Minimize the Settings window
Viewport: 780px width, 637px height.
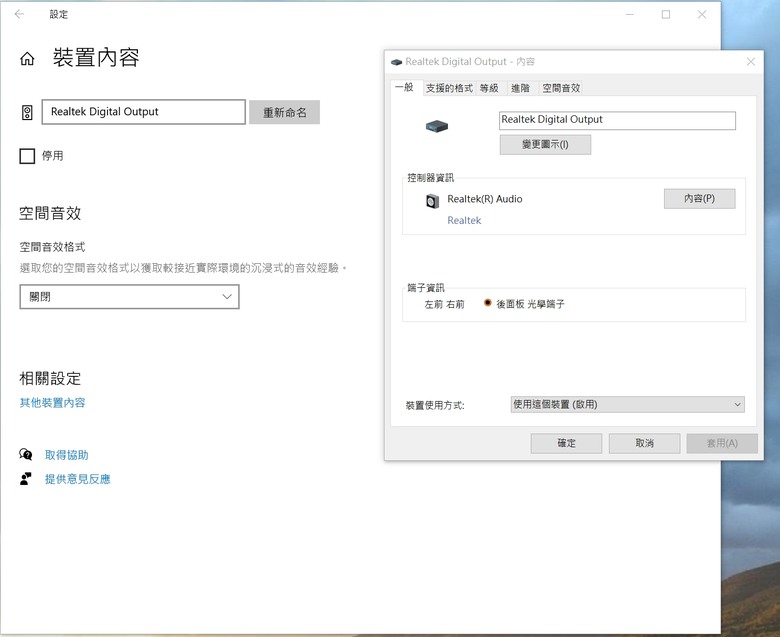(630, 14)
